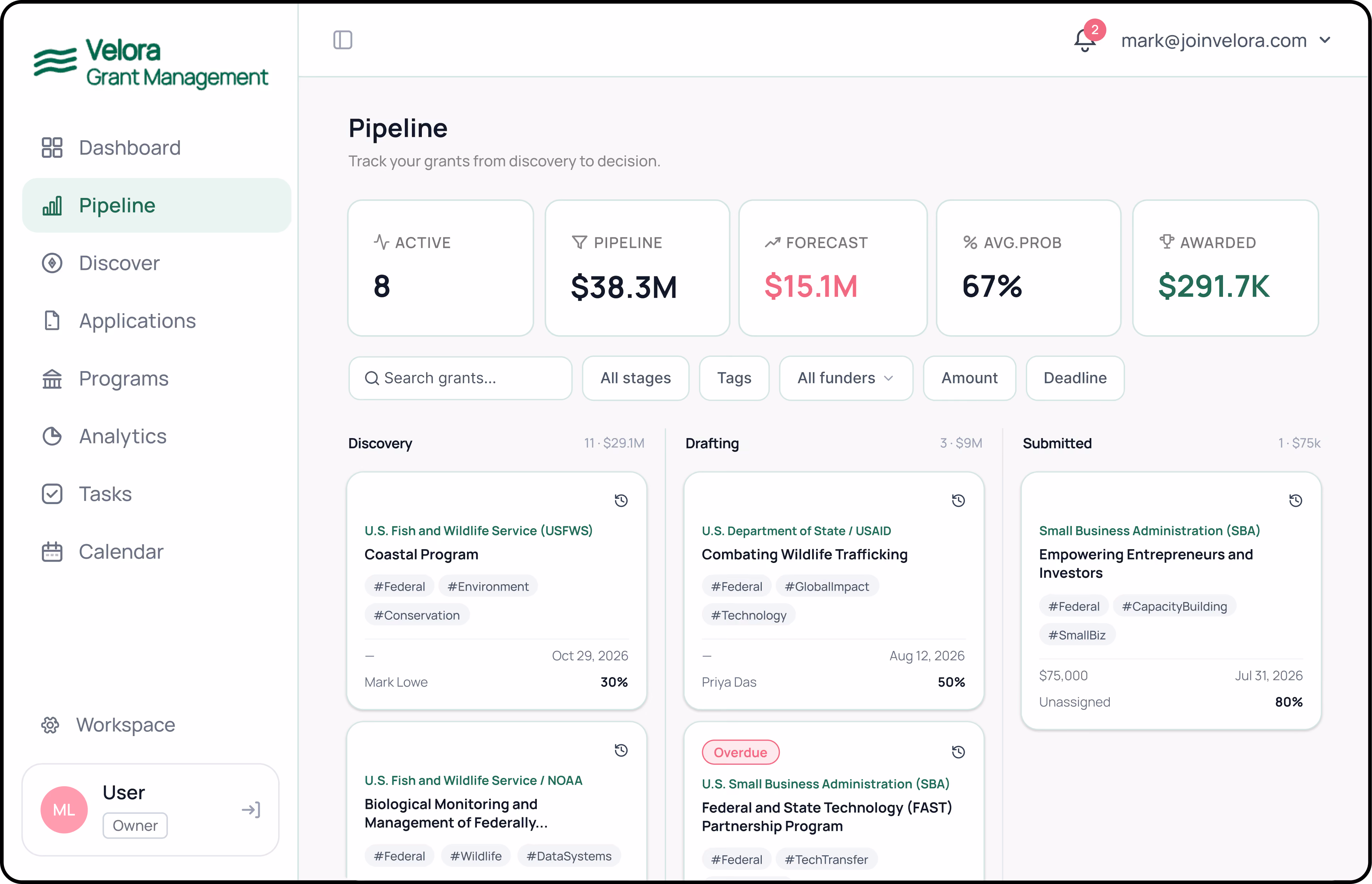Click the #Technology tag
The height and width of the screenshot is (884, 1372).
point(749,615)
